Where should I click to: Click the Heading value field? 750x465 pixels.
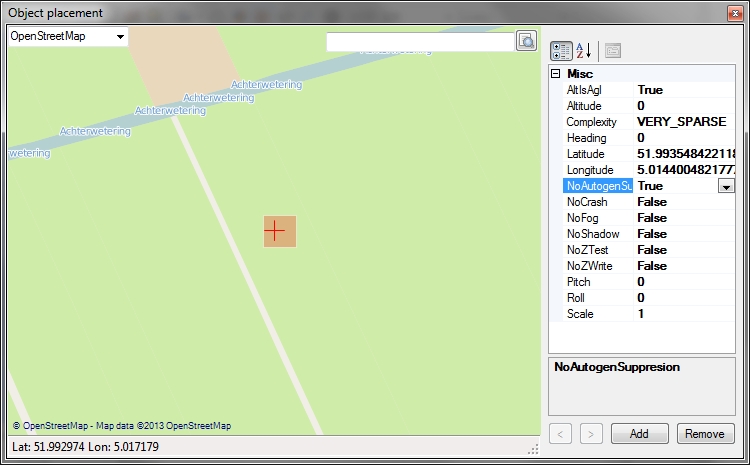coord(680,138)
